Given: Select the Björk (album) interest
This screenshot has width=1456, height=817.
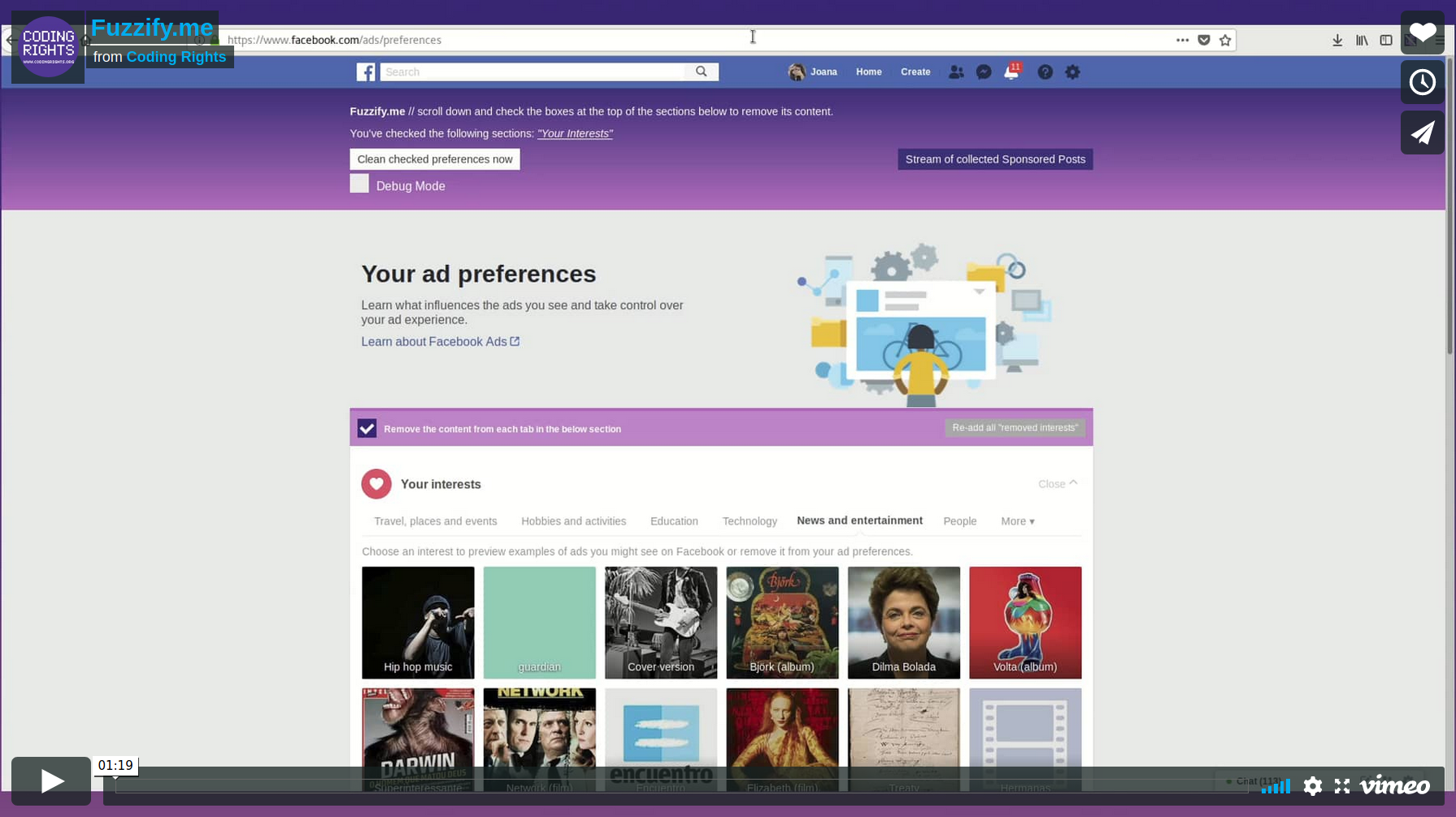Looking at the screenshot, I should point(782,623).
